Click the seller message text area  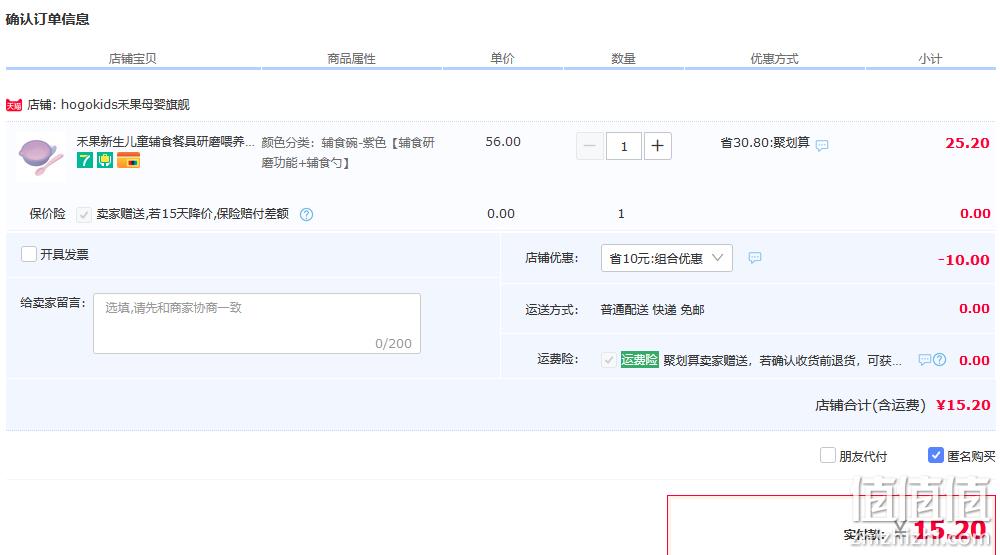point(257,323)
